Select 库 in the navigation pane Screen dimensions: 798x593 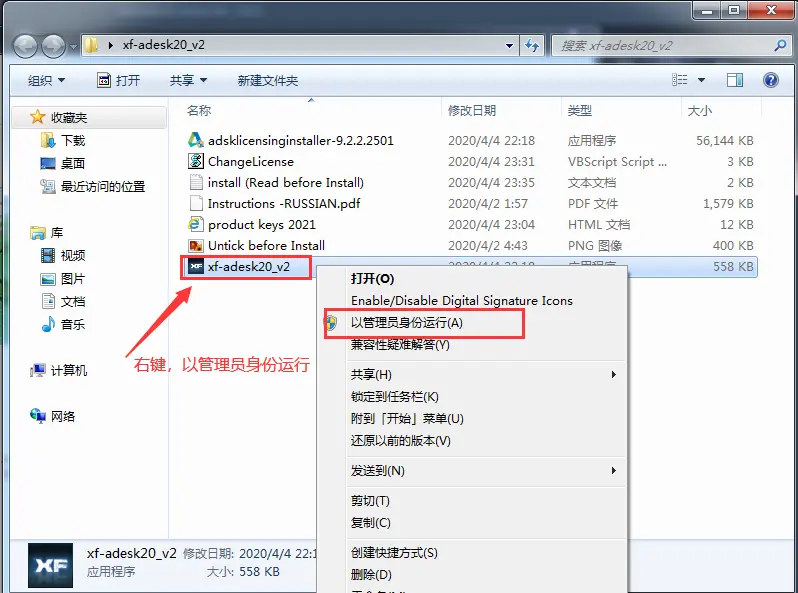(x=56, y=233)
